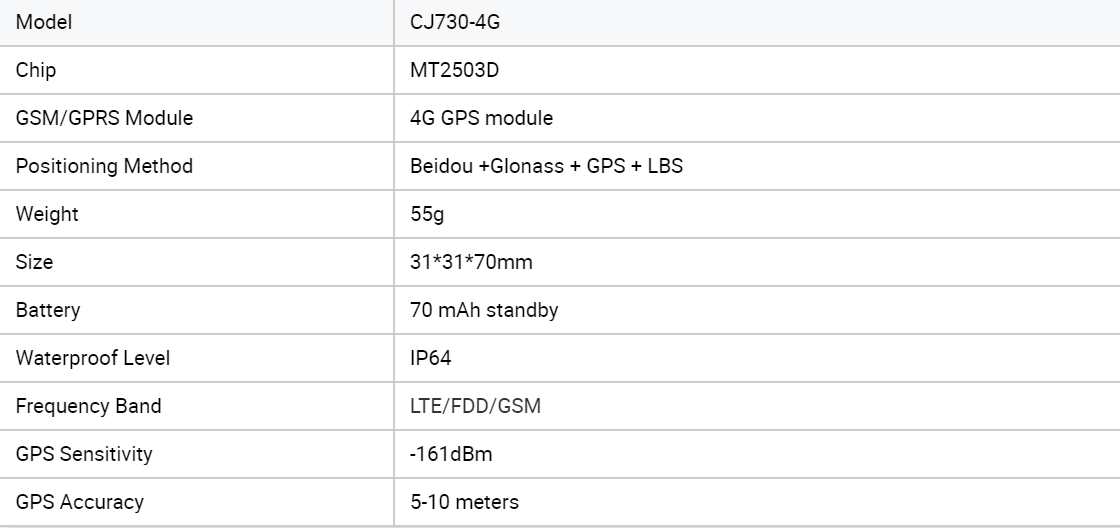Select the 70 mAh standby value
The width and height of the screenshot is (1120, 528).
484,310
